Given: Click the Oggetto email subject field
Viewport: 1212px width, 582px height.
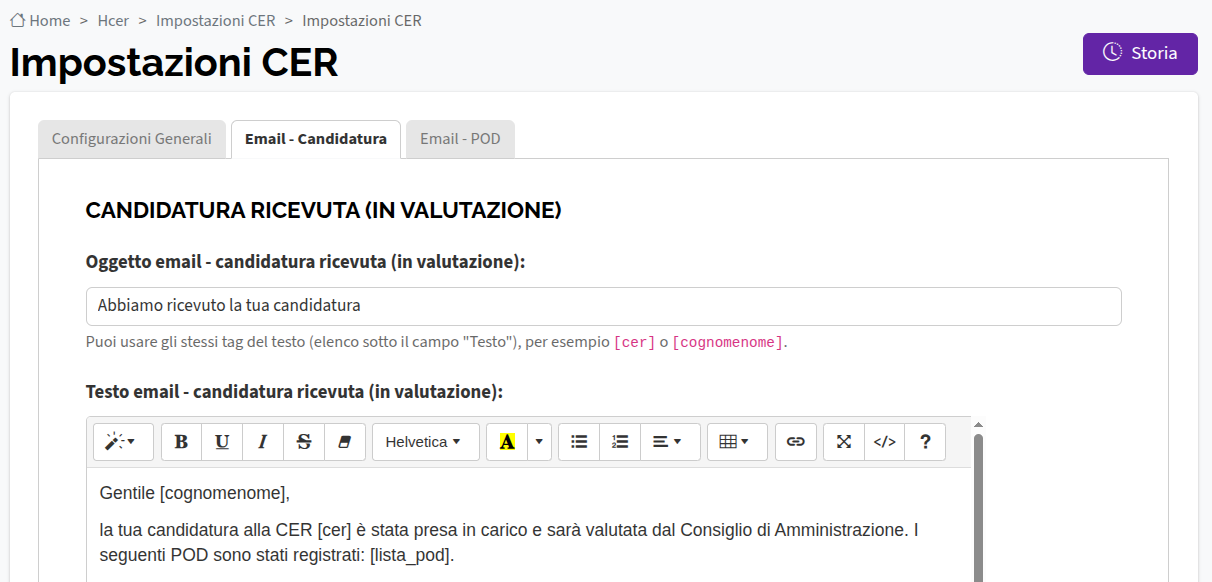Looking at the screenshot, I should [604, 306].
